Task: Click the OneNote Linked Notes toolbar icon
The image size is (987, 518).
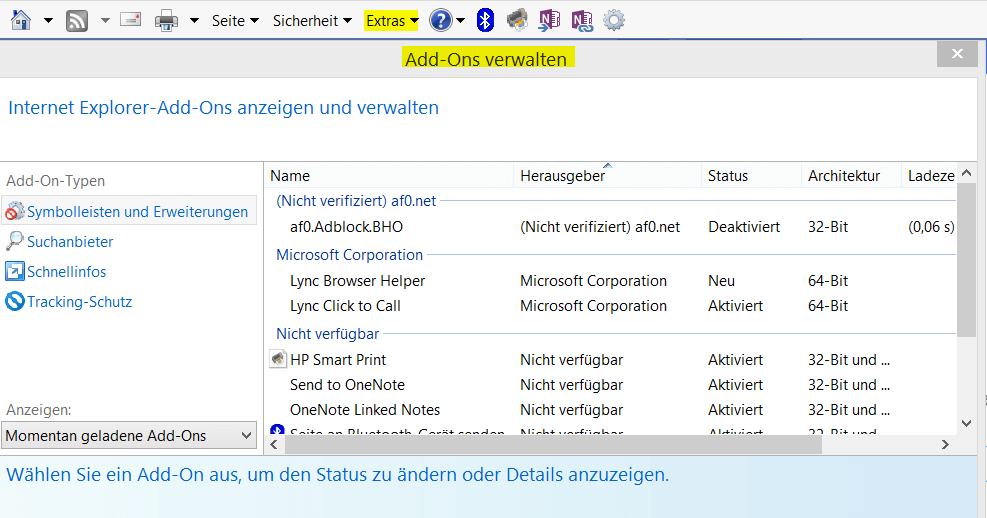Action: pyautogui.click(x=582, y=20)
